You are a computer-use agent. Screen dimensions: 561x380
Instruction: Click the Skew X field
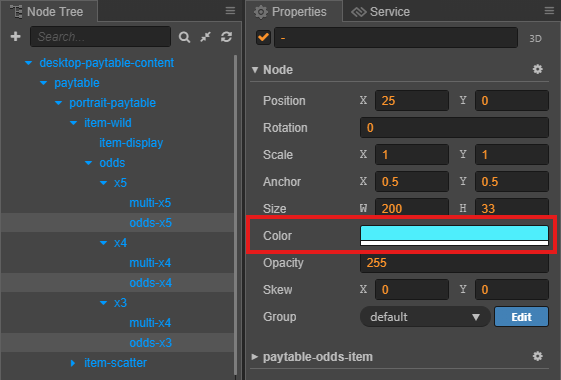click(412, 289)
